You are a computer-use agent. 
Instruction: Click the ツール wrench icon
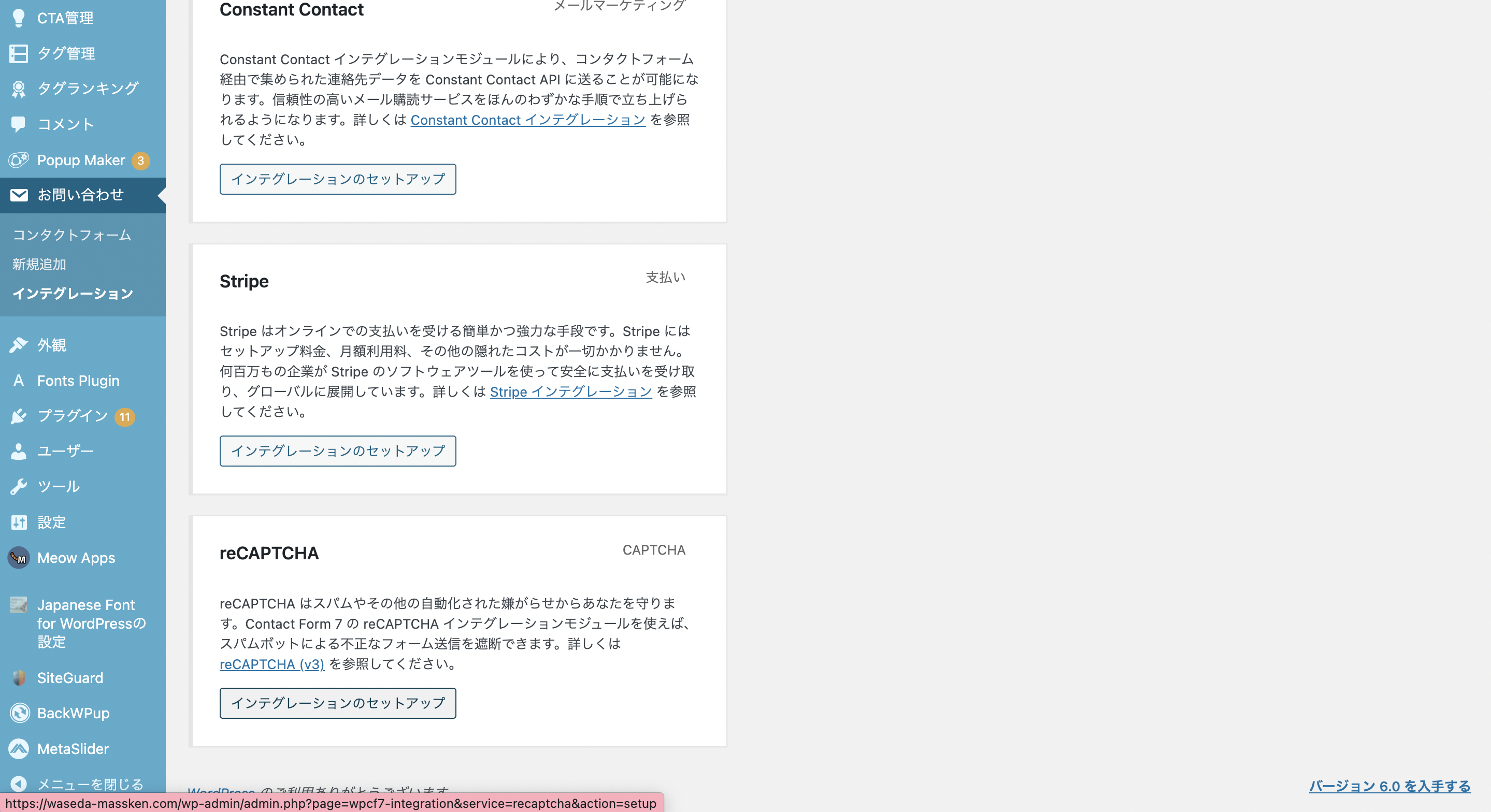(19, 487)
